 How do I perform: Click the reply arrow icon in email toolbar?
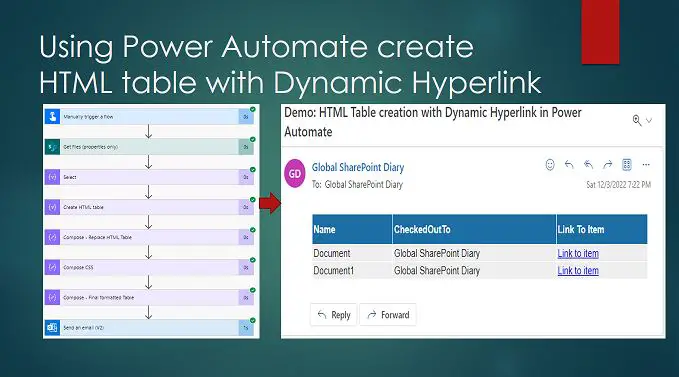click(x=569, y=164)
